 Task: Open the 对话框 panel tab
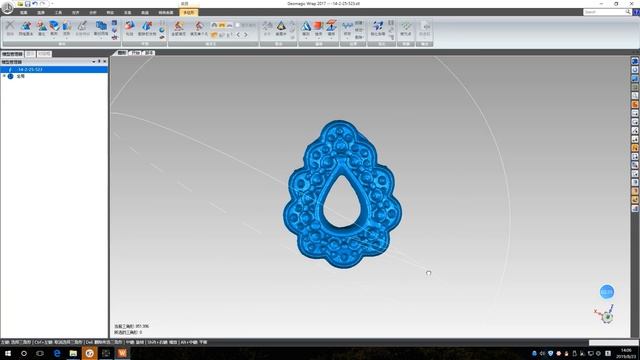pos(44,54)
